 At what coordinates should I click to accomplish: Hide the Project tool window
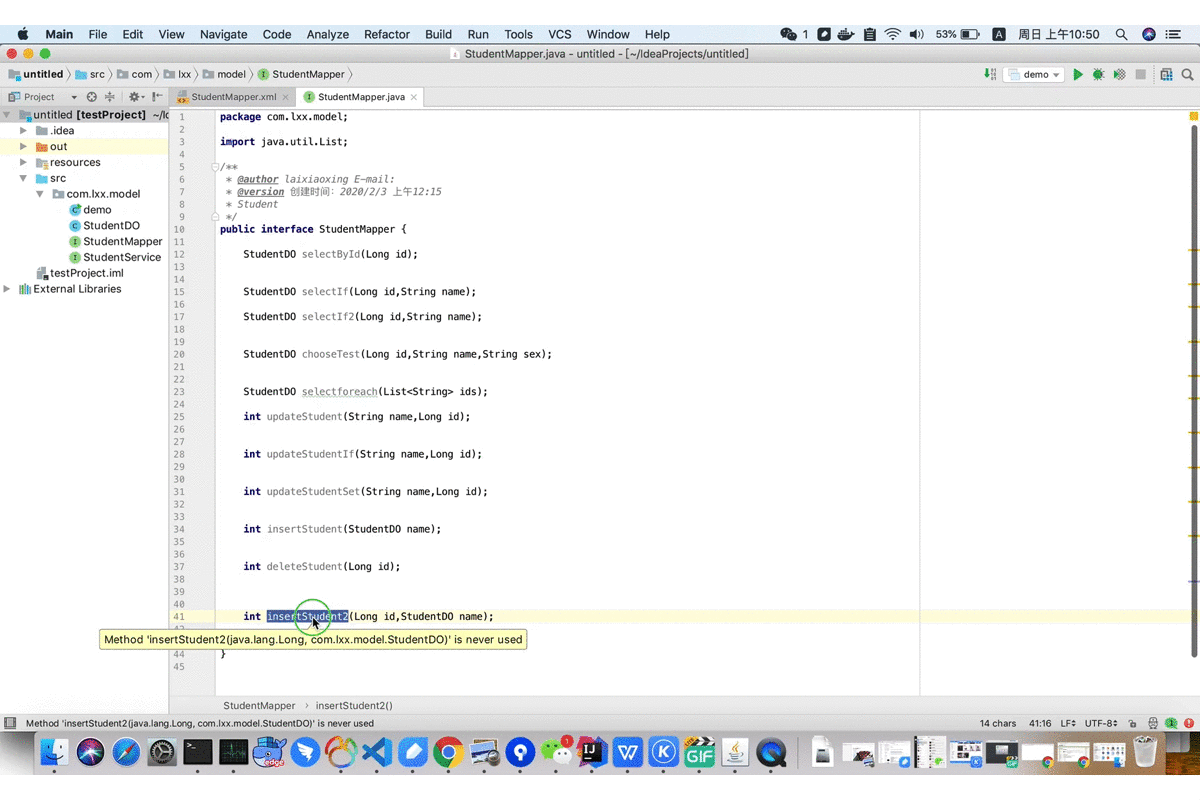(157, 97)
